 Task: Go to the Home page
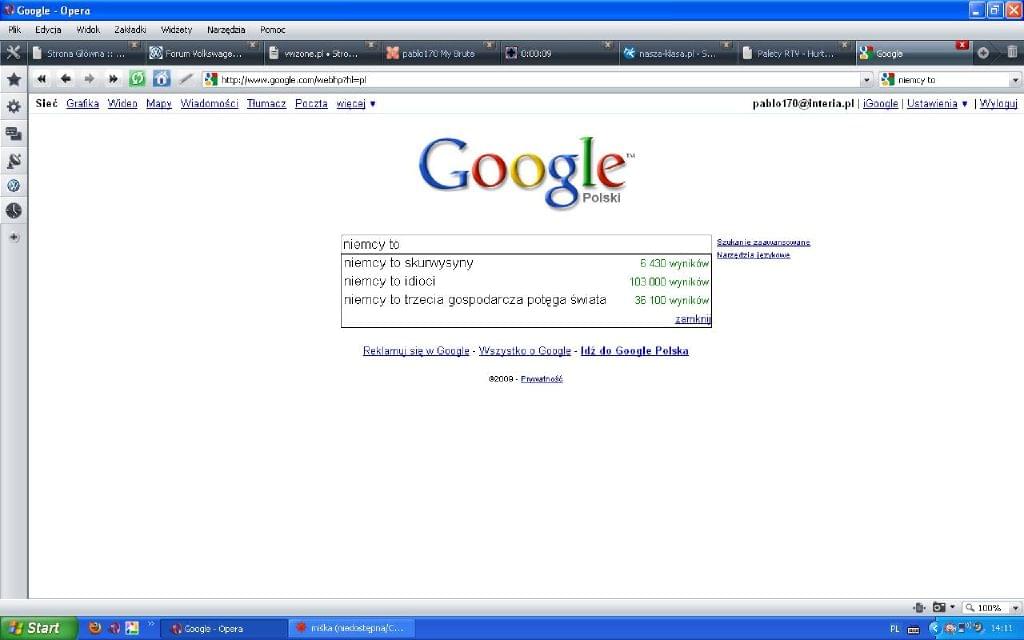(161, 79)
